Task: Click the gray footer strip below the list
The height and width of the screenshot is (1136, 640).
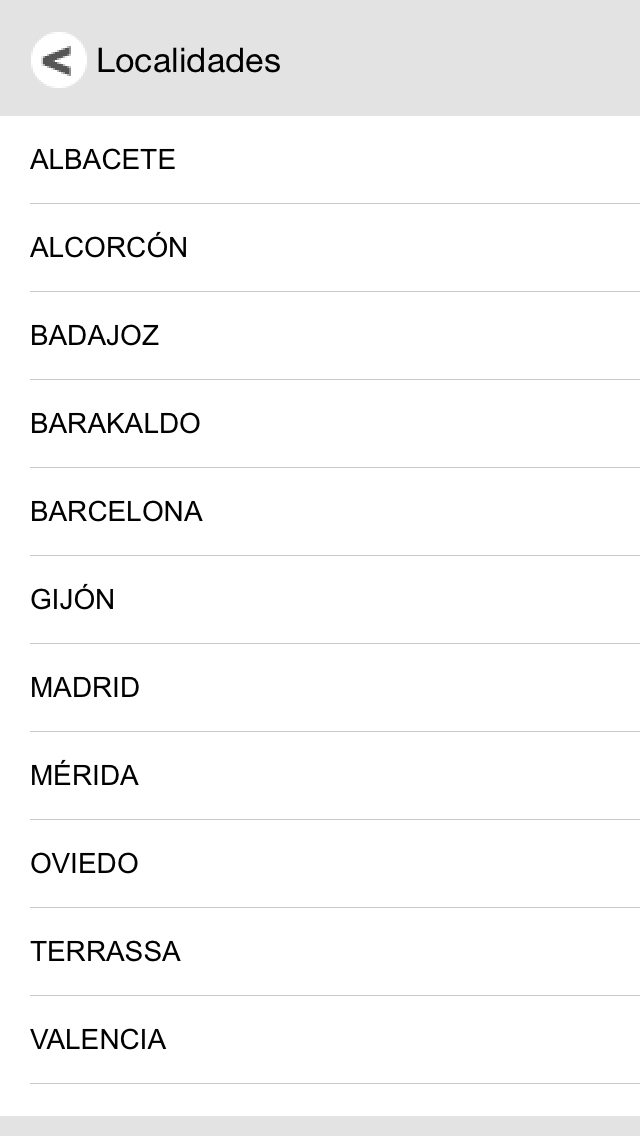Action: 320,1126
